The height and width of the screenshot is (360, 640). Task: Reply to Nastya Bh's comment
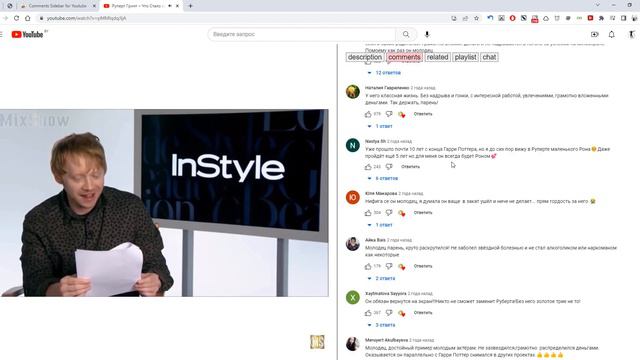(410, 167)
